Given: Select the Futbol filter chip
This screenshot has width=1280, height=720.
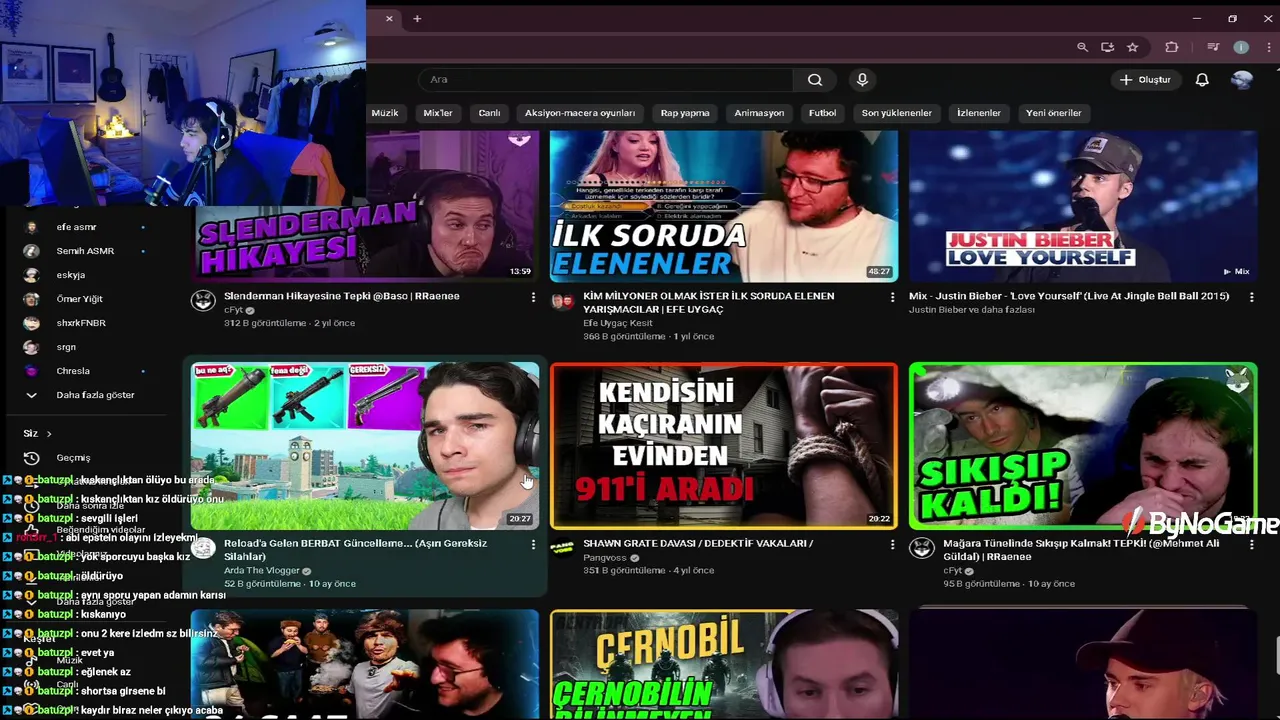Looking at the screenshot, I should coord(822,113).
